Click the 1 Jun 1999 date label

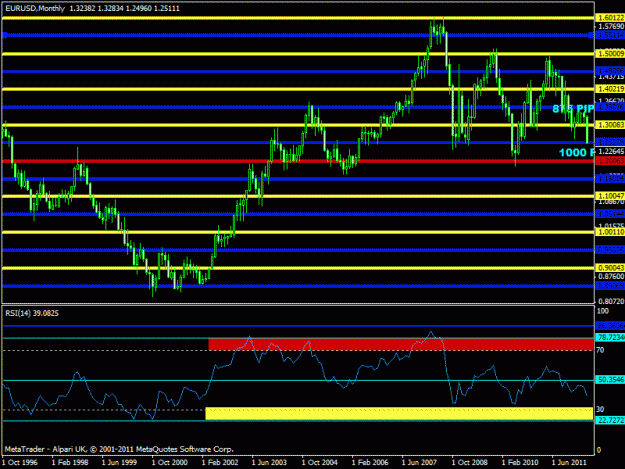point(119,463)
